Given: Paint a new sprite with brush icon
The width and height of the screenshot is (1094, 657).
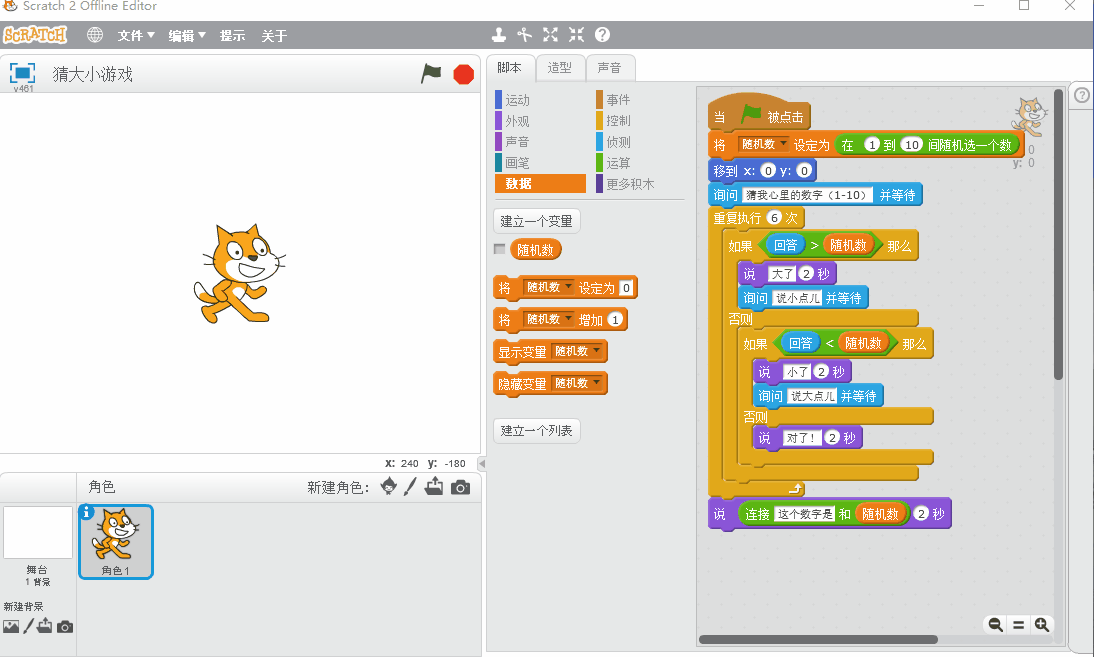Looking at the screenshot, I should [x=410, y=487].
